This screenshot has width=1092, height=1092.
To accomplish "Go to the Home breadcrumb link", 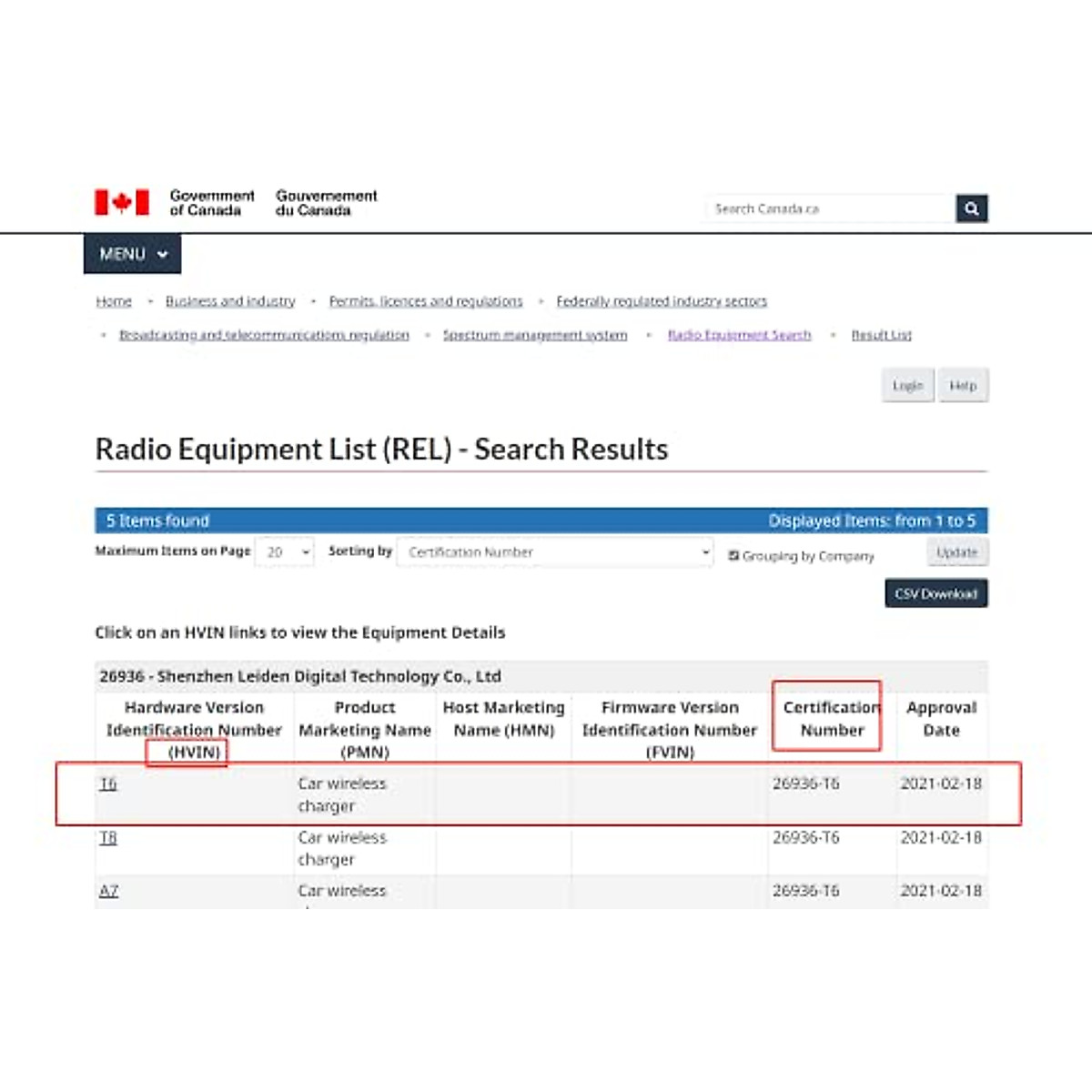I will (x=114, y=301).
